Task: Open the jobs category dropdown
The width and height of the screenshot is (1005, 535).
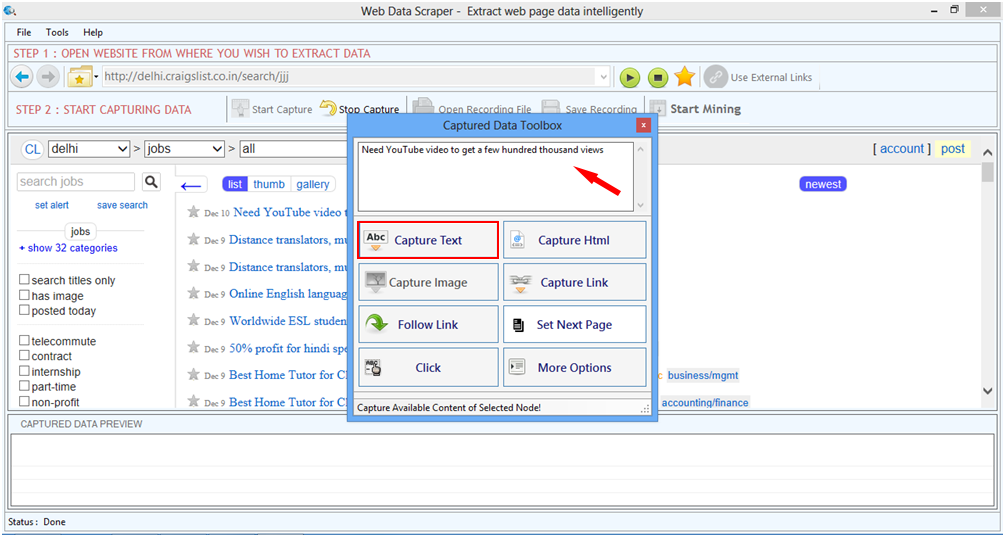Action: point(184,149)
